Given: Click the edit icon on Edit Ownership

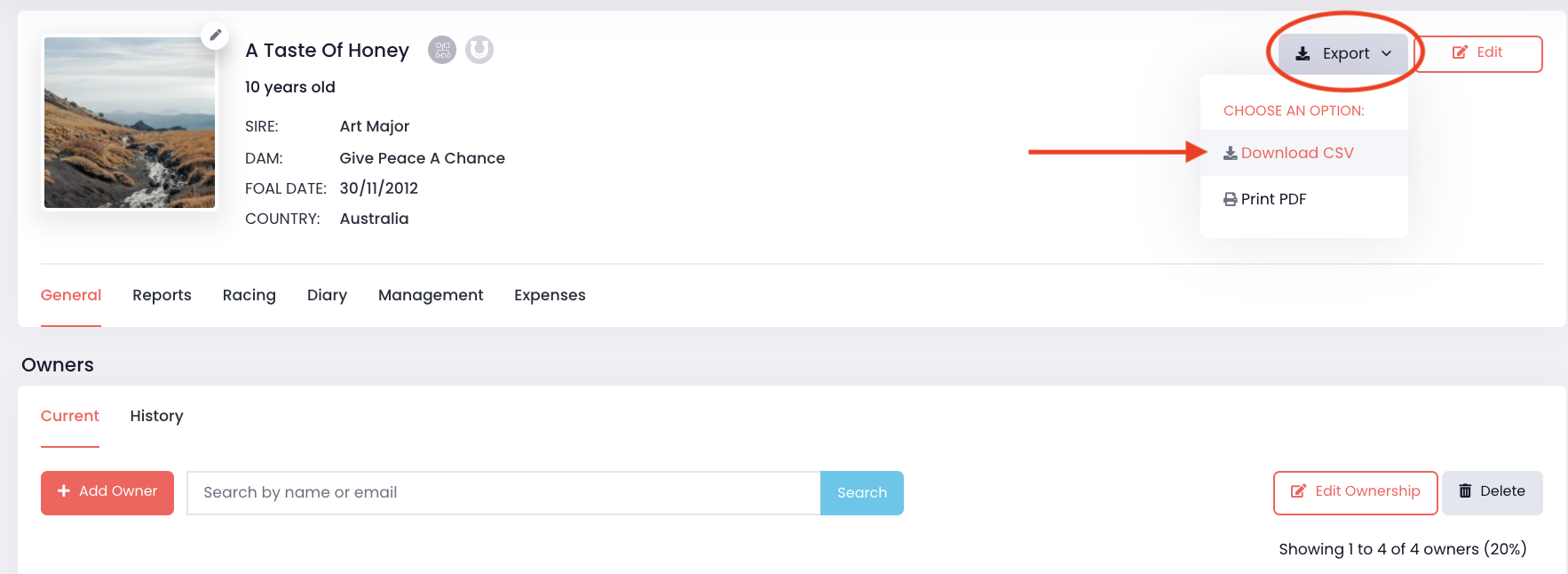Looking at the screenshot, I should [1298, 491].
